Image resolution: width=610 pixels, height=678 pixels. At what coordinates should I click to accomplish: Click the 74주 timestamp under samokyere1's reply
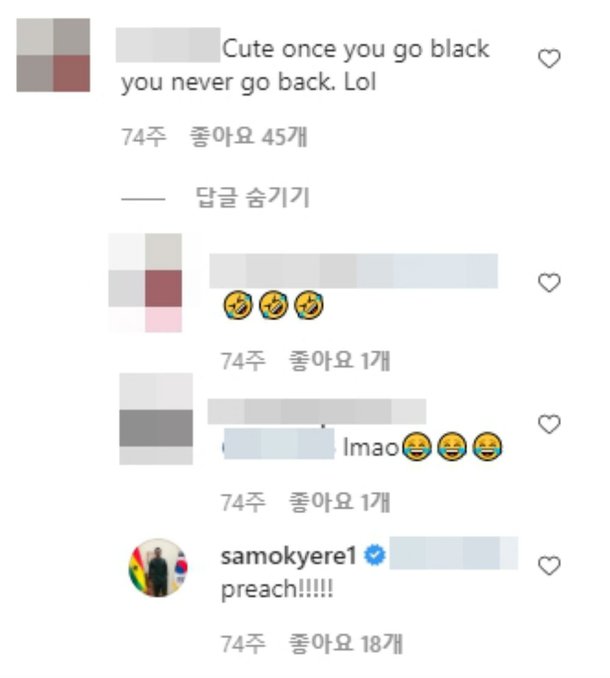(x=243, y=644)
